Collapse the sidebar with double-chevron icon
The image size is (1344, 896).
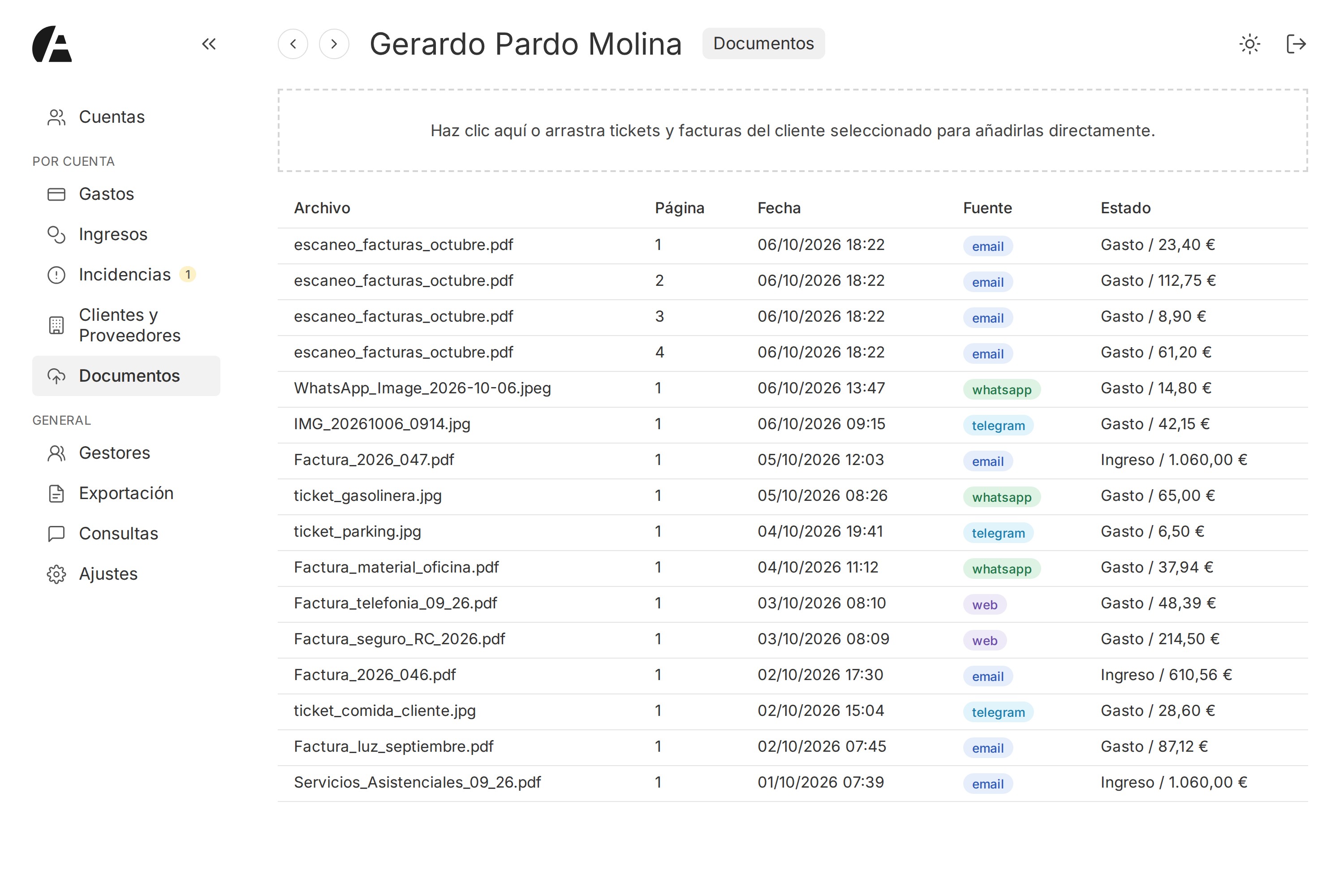(x=209, y=44)
